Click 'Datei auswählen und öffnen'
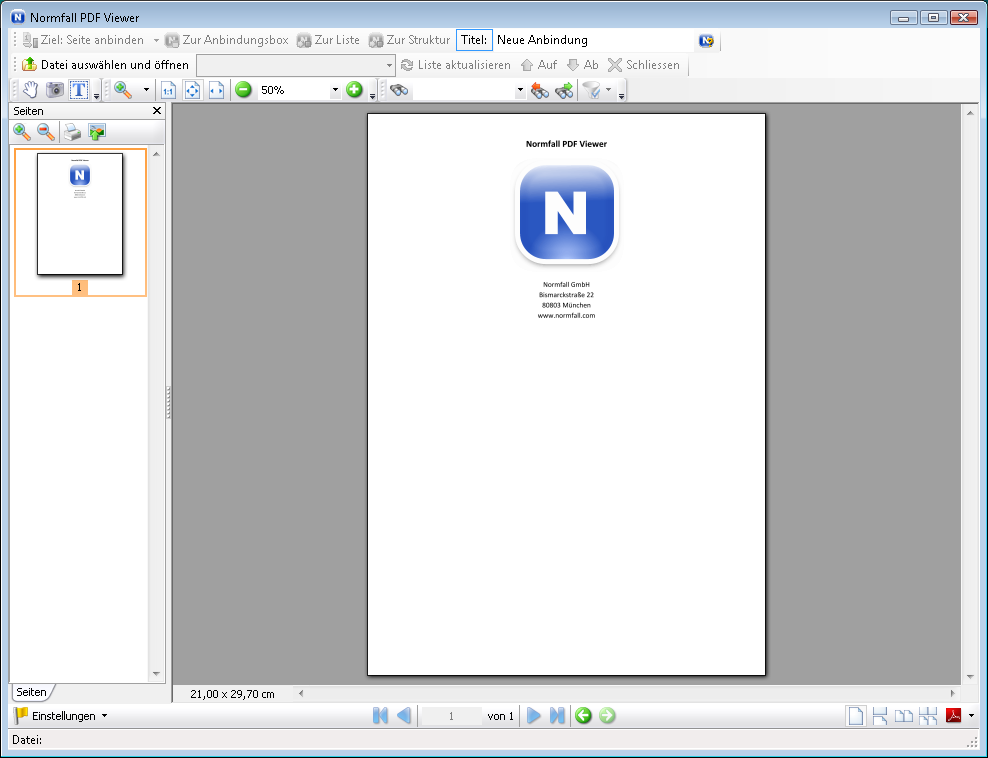988x758 pixels. 105,65
